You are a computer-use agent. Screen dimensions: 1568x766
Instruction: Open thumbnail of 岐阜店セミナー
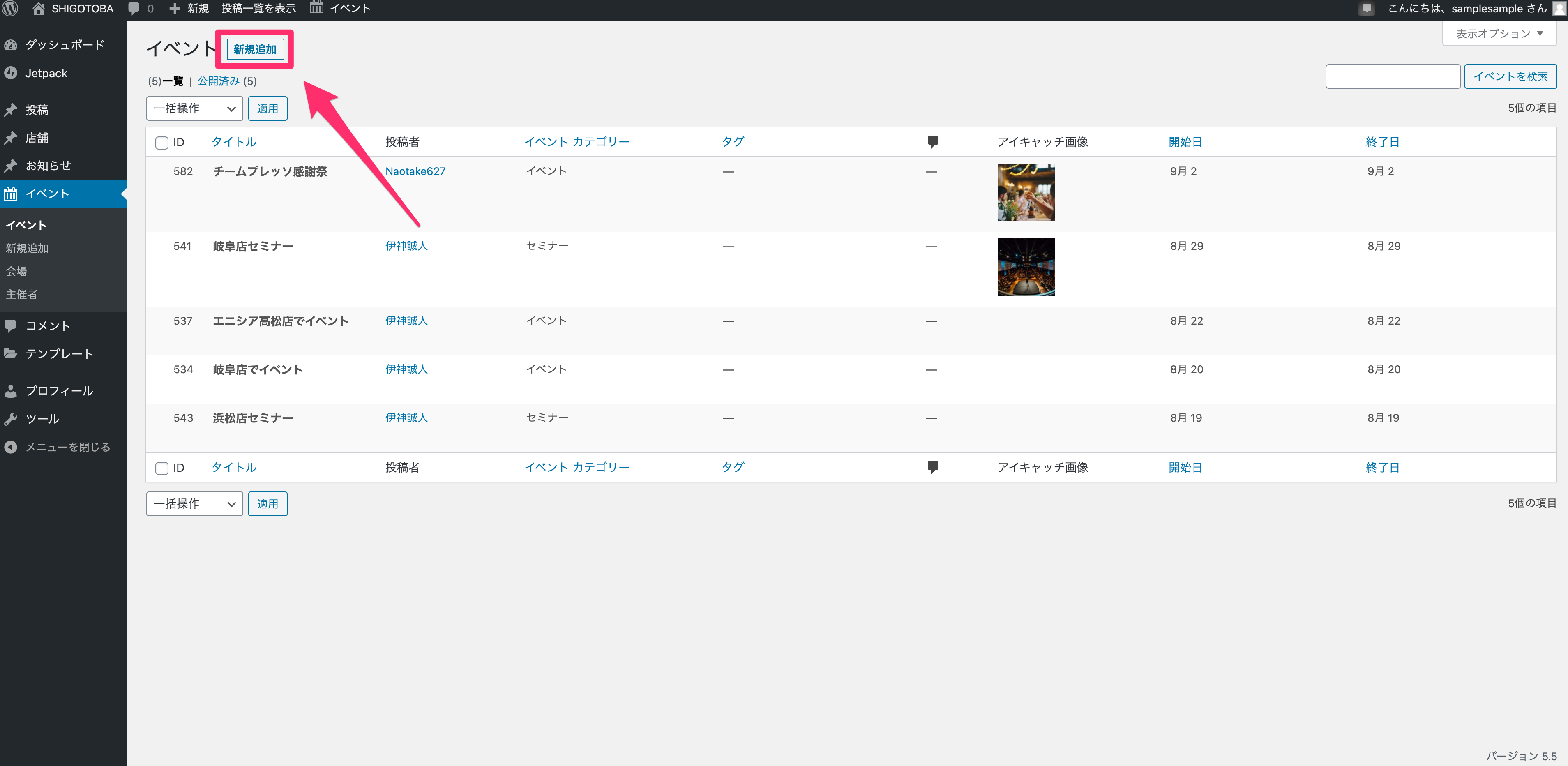pyautogui.click(x=1026, y=267)
